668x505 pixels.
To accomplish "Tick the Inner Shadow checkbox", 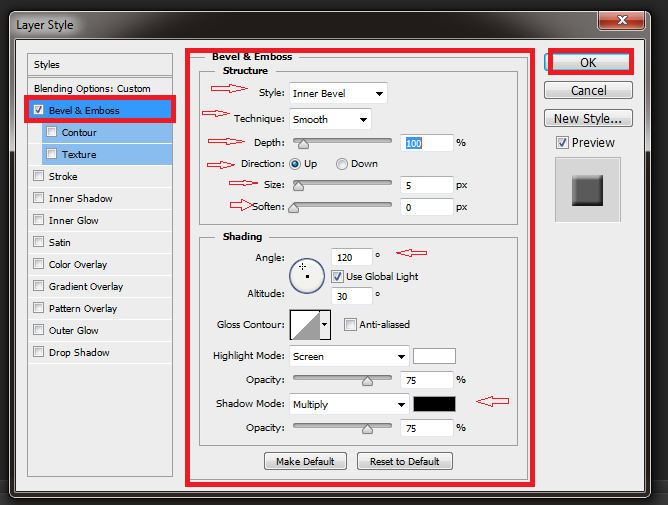I will pos(38,198).
